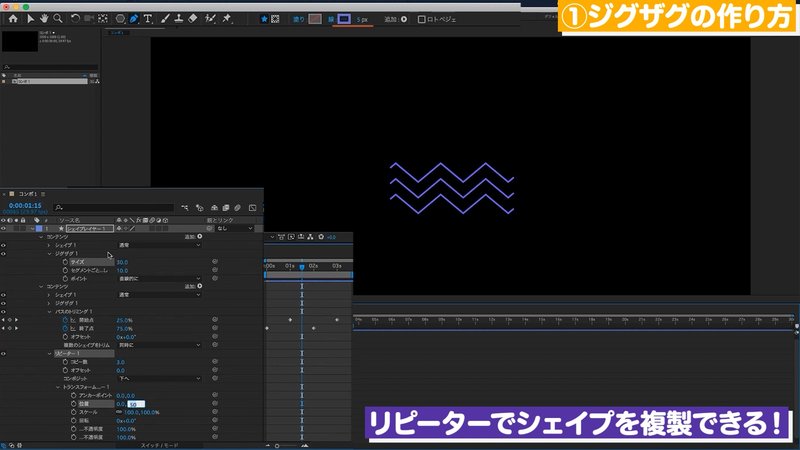Click the layer label color swatch
The width and height of the screenshot is (800, 450).
(x=39, y=229)
